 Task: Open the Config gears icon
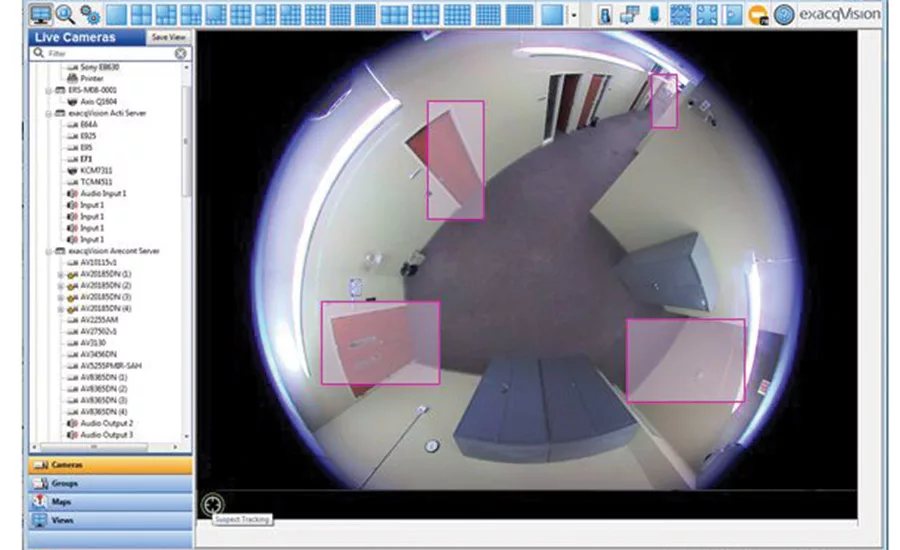coord(90,14)
